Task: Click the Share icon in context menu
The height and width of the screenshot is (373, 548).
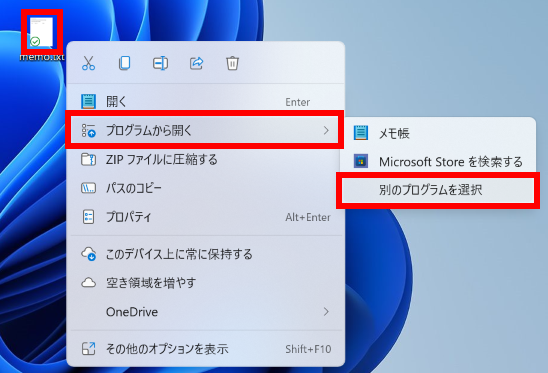Action: point(196,63)
